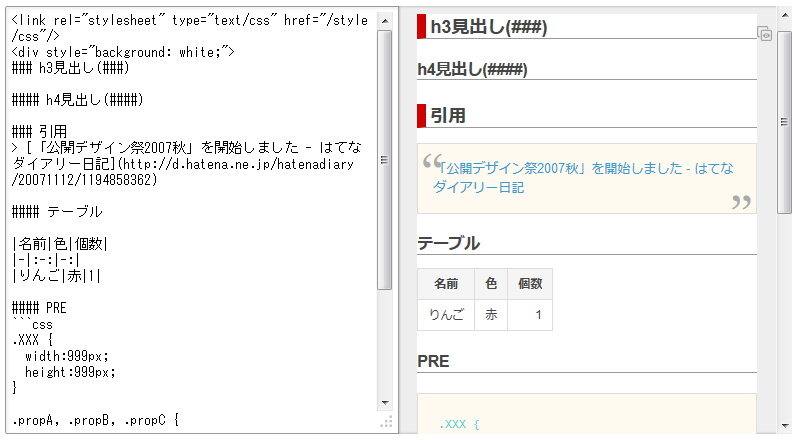Click the table cell with value 1

coord(530,314)
